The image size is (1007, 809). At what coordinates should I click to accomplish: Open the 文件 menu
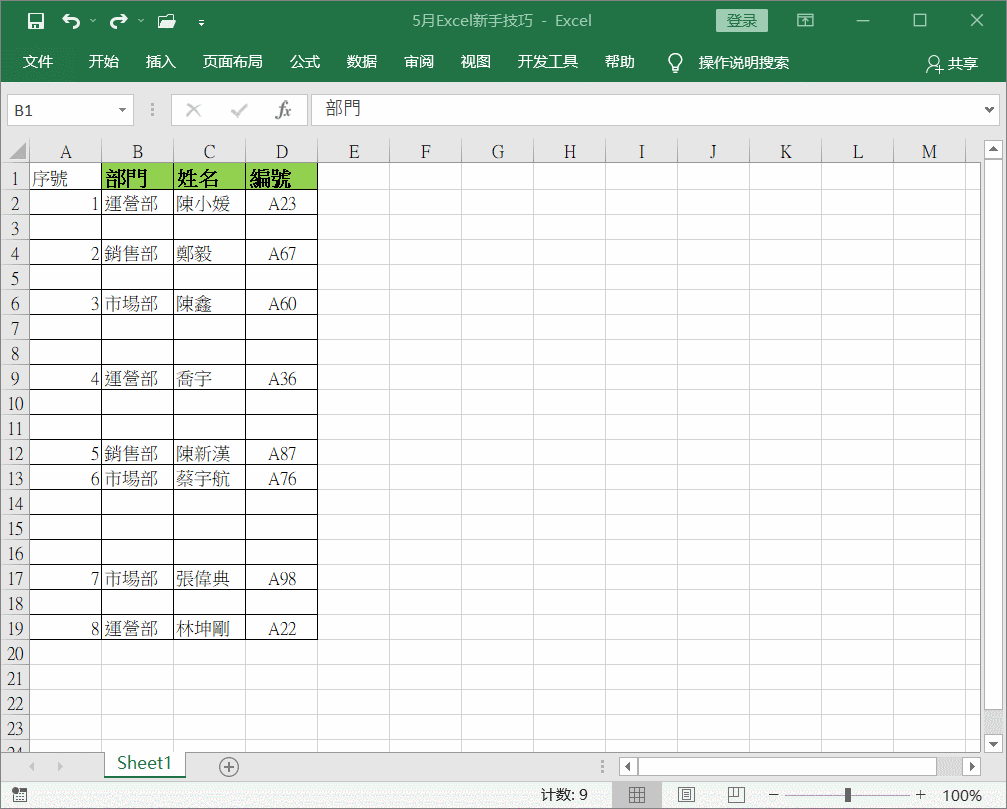click(38, 62)
